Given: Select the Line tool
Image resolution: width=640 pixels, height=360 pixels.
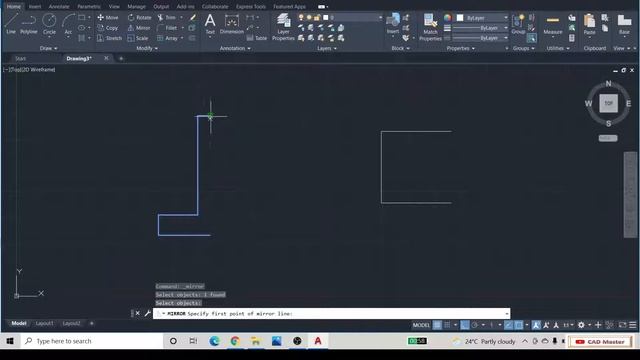Looking at the screenshot, I should [x=11, y=24].
